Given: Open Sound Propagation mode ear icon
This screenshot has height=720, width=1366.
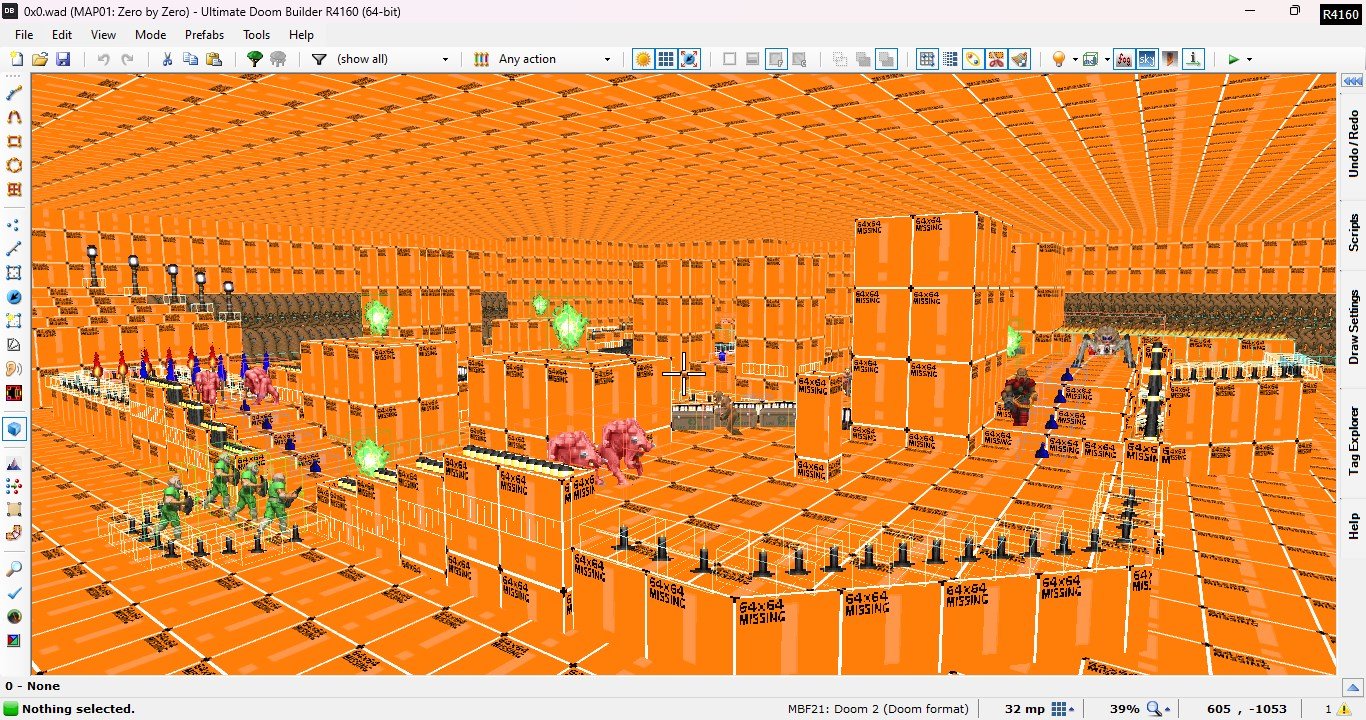Looking at the screenshot, I should point(14,369).
